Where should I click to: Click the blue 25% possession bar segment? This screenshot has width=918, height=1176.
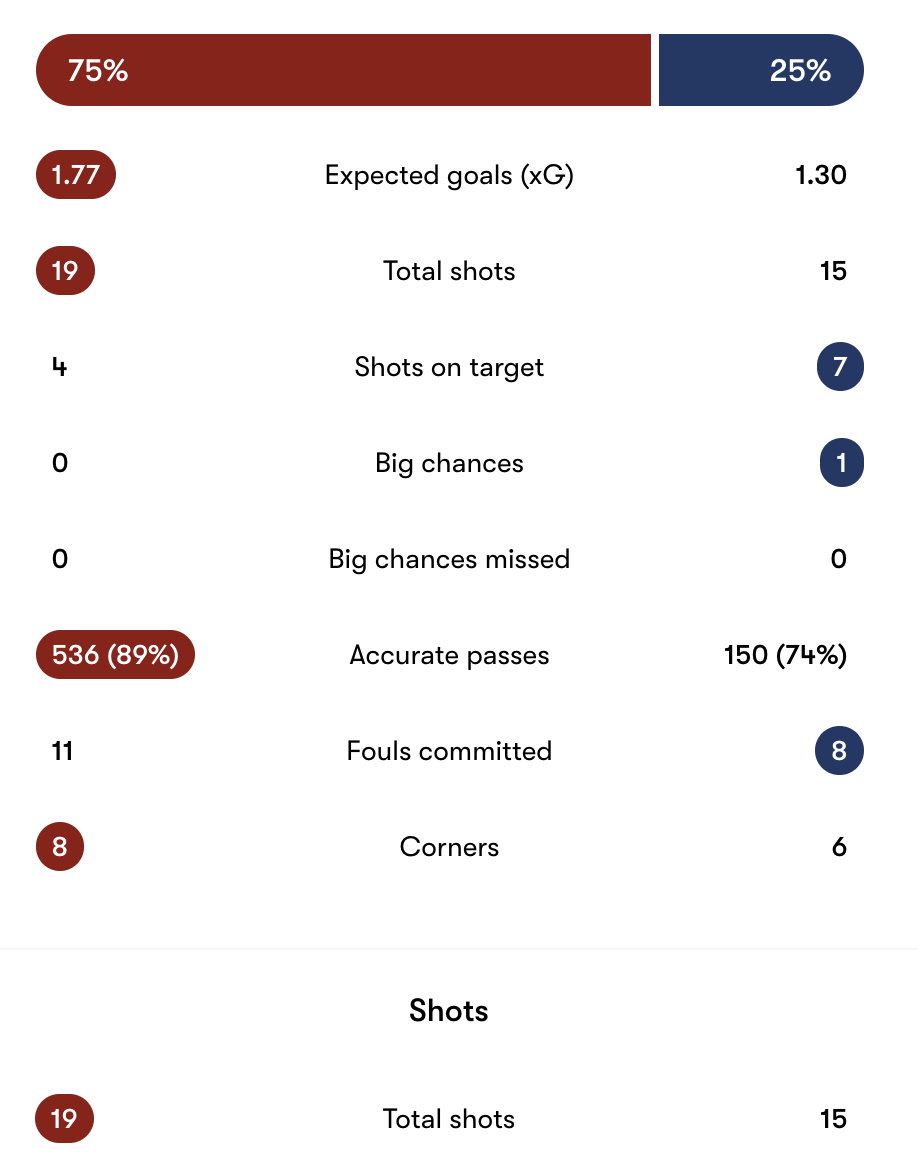point(760,70)
